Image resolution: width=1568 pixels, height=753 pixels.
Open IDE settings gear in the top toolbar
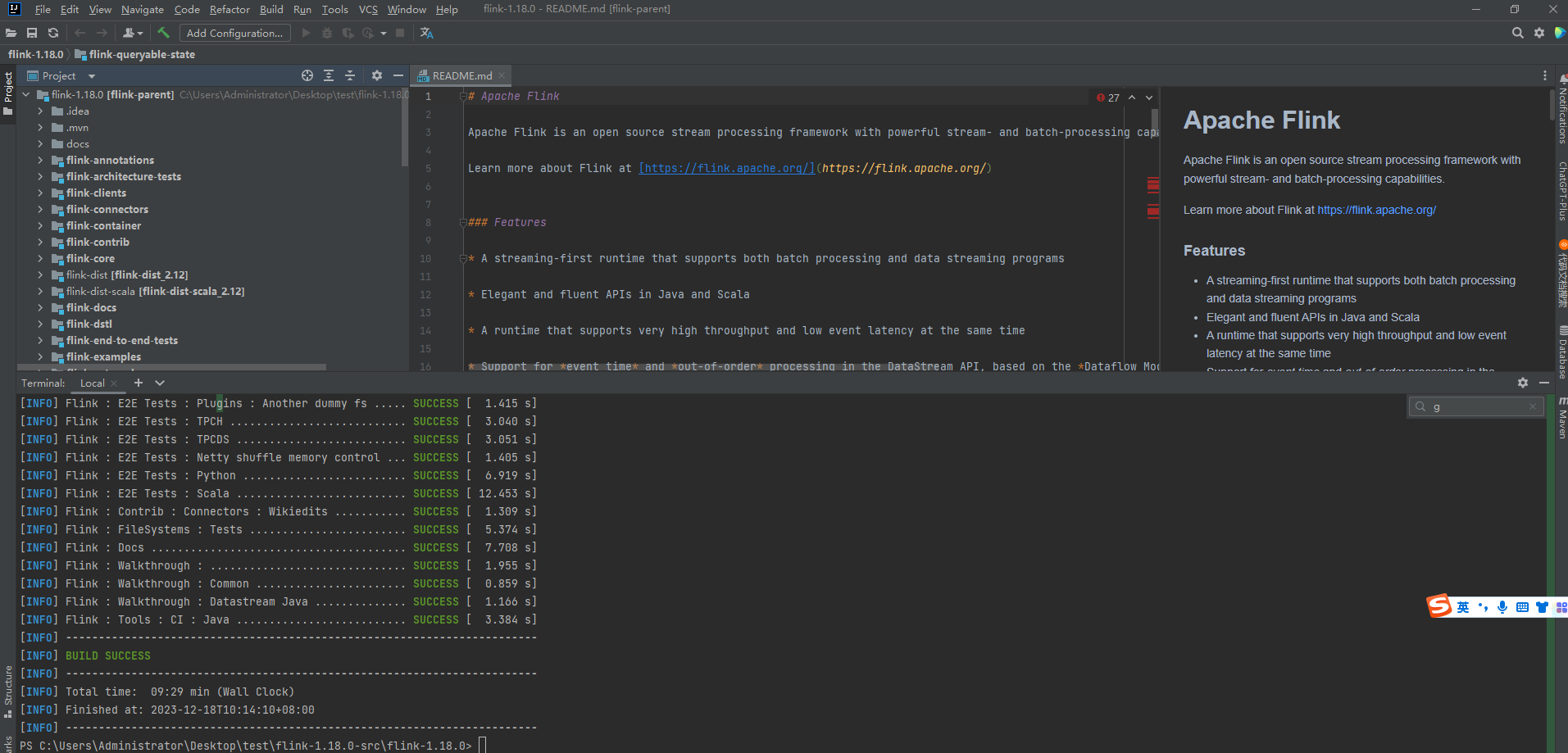click(1538, 33)
